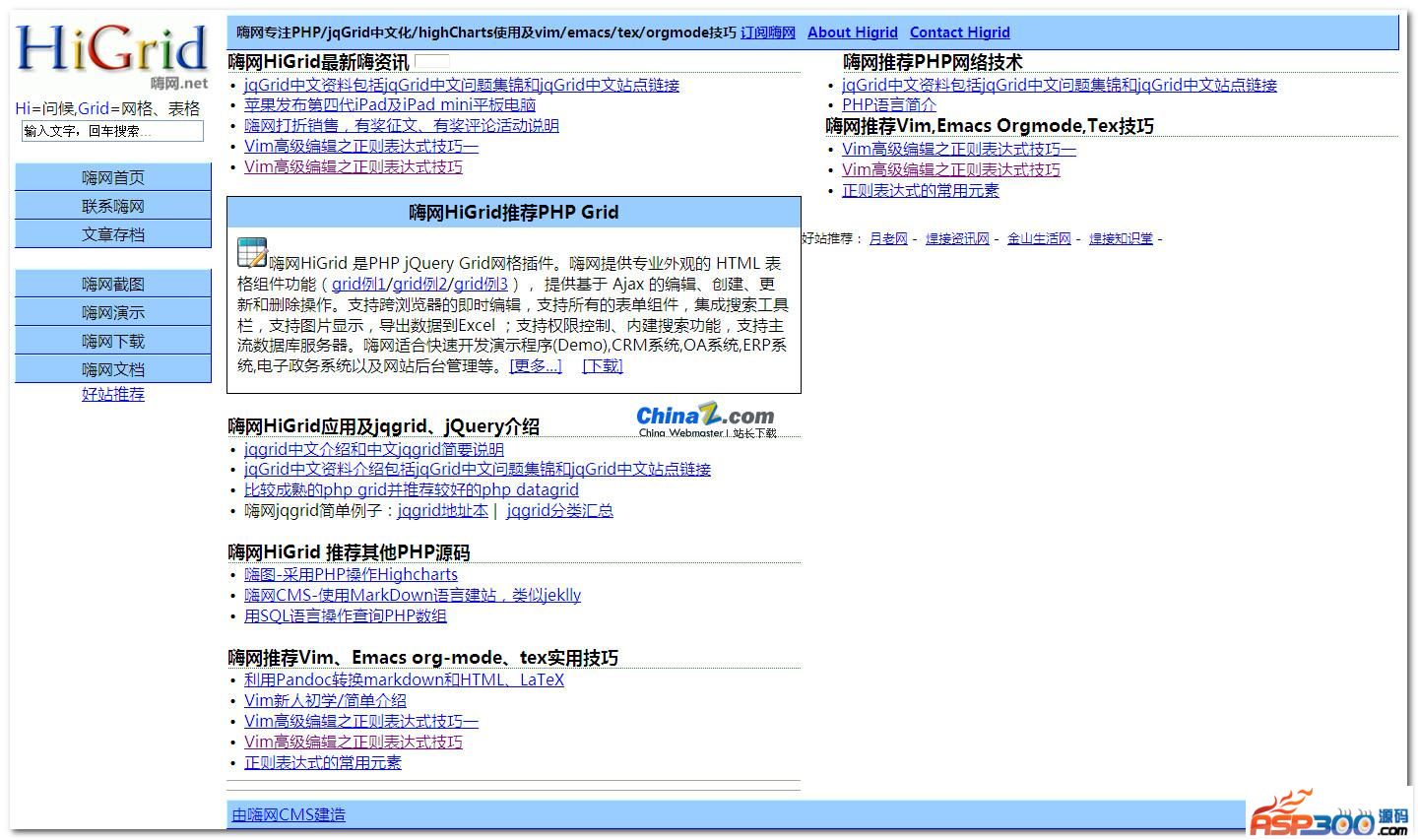
Task: Click the [更多...] link in PHP Grid box
Action: pyautogui.click(x=536, y=366)
